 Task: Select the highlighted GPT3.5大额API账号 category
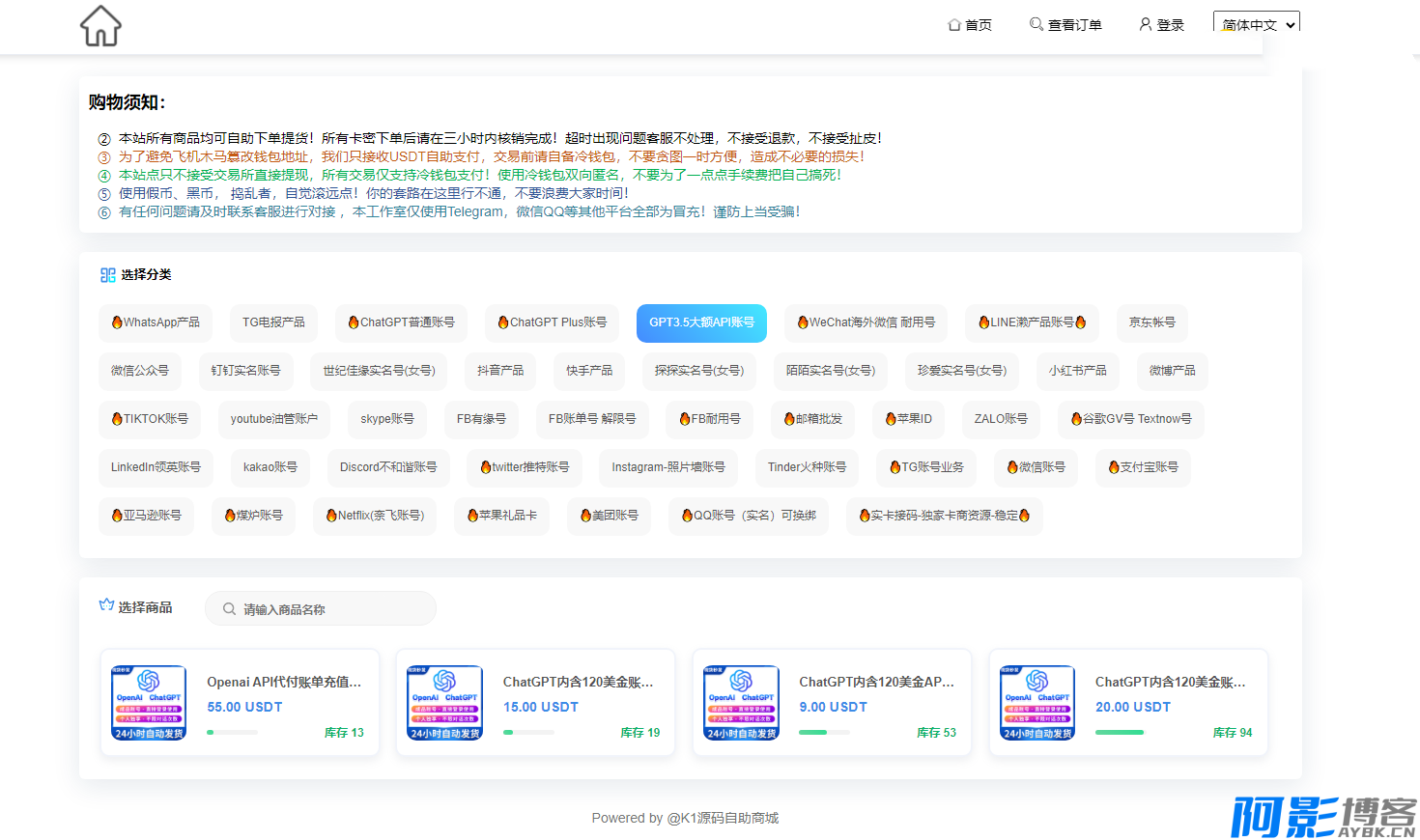[x=701, y=322]
